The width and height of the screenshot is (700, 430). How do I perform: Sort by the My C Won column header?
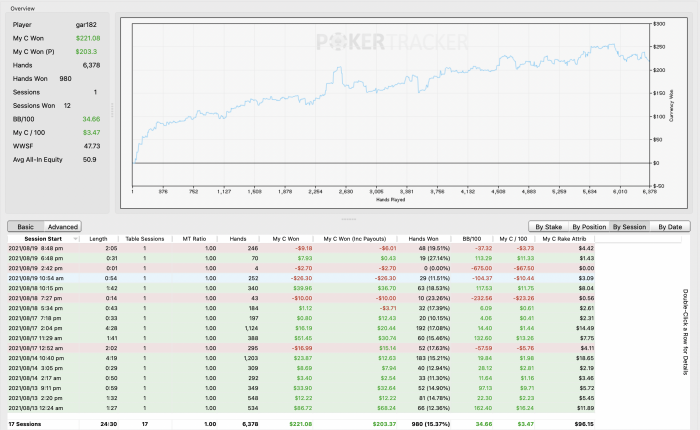(286, 239)
